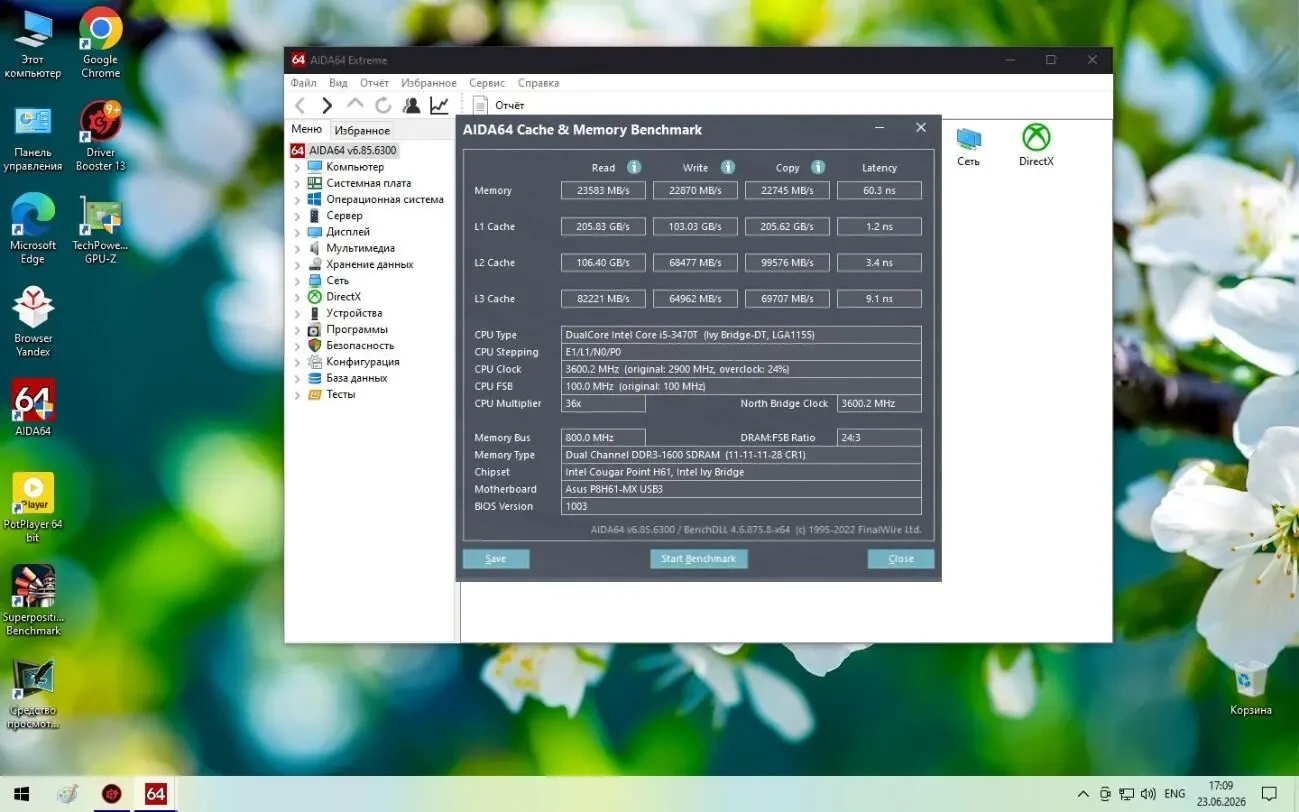
Task: Switch to the Меню tab
Action: [x=307, y=129]
